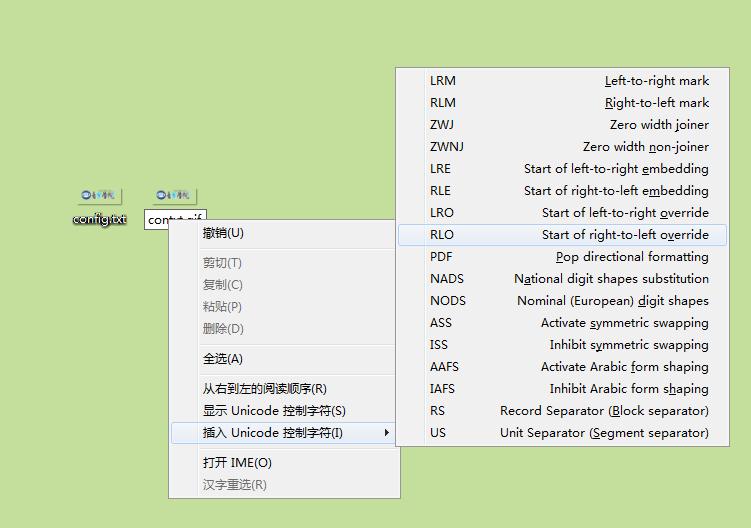Toggle 显示 Unicode 控制字符(S) option
The height and width of the screenshot is (528, 751).
point(274,411)
